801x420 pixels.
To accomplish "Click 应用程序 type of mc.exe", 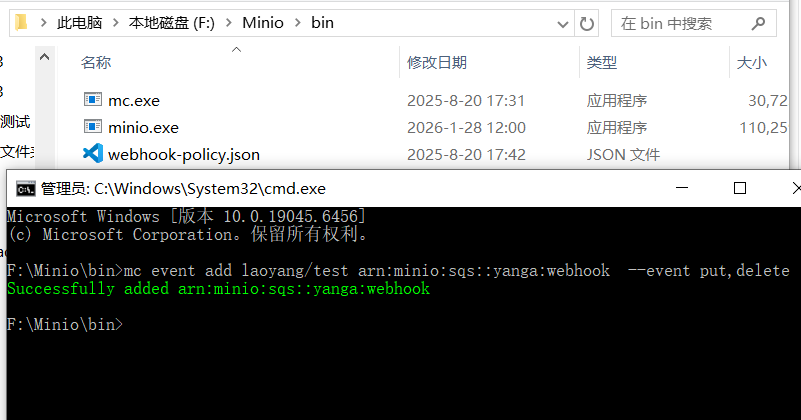I will 617,101.
